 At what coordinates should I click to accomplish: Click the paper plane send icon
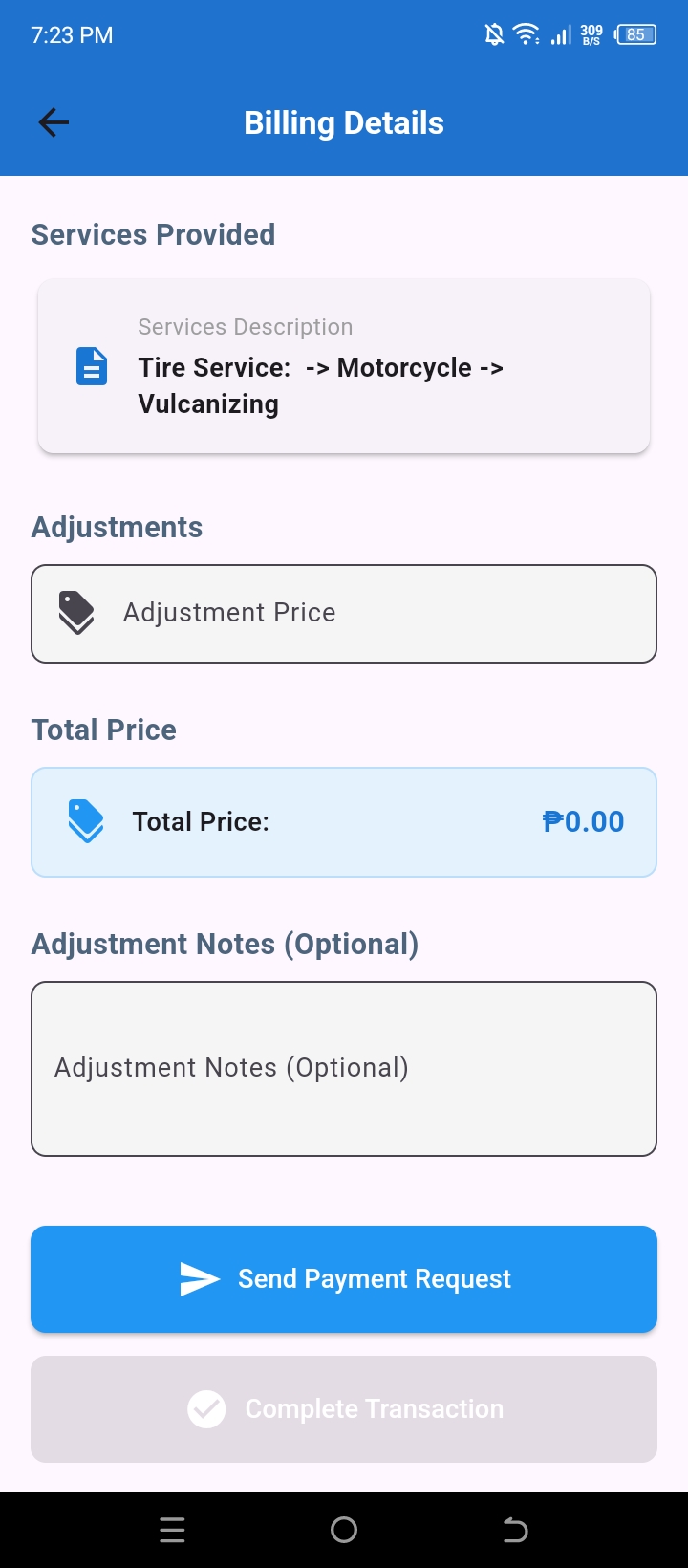tap(200, 1279)
